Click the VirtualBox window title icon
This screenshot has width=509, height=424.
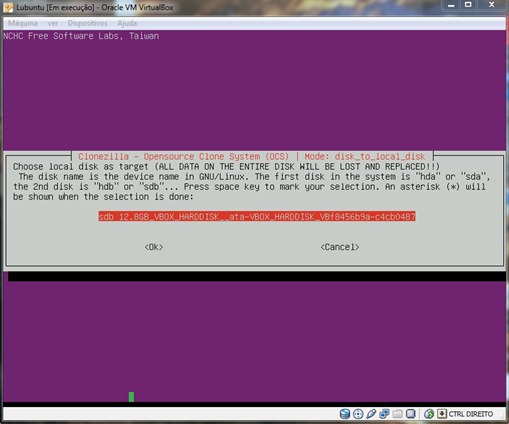tap(8, 7)
